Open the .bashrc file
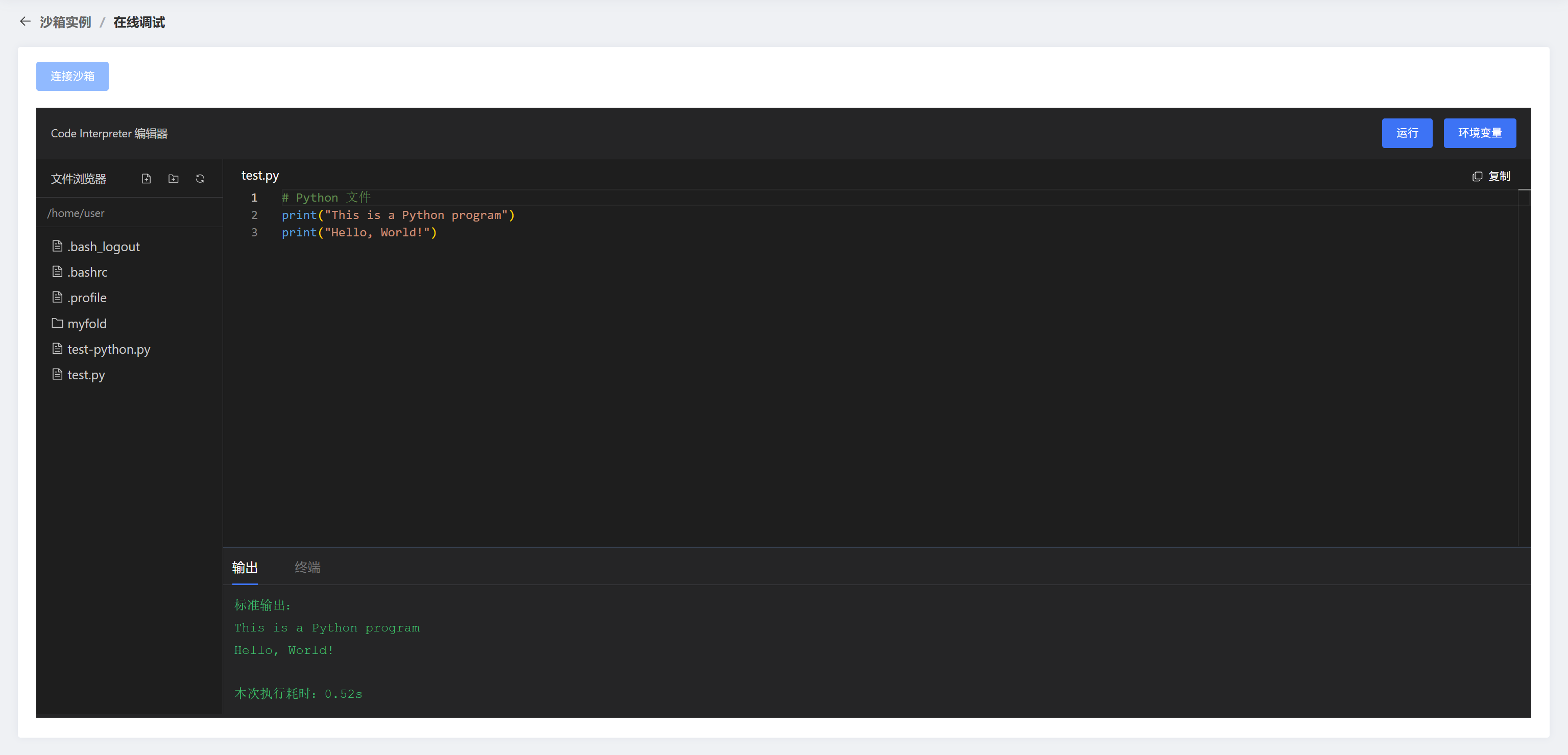This screenshot has height=755, width=1568. [x=88, y=272]
